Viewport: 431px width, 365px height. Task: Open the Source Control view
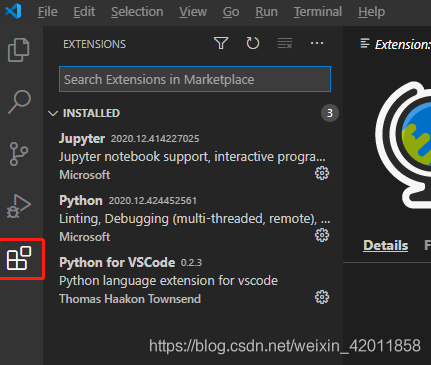(19, 154)
